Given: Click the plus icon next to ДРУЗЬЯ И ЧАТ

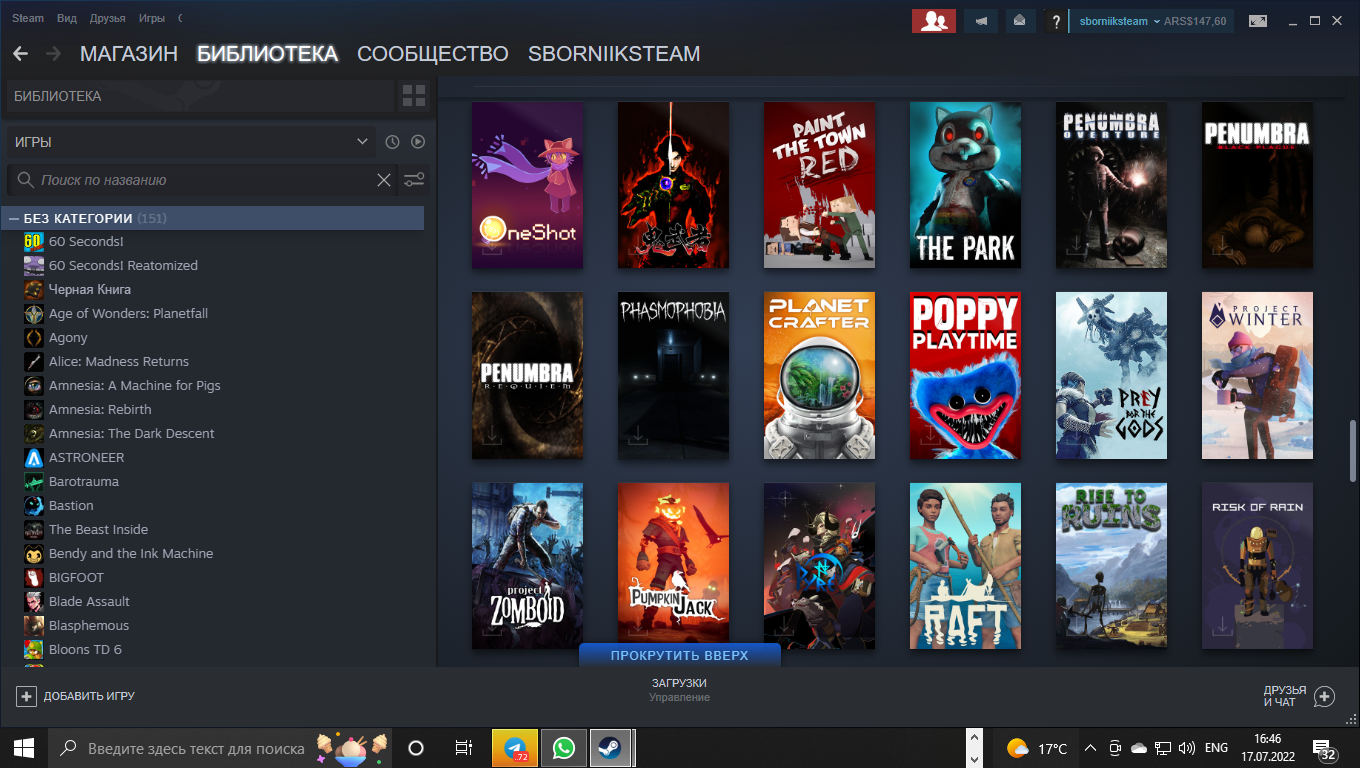Looking at the screenshot, I should tap(1324, 696).
